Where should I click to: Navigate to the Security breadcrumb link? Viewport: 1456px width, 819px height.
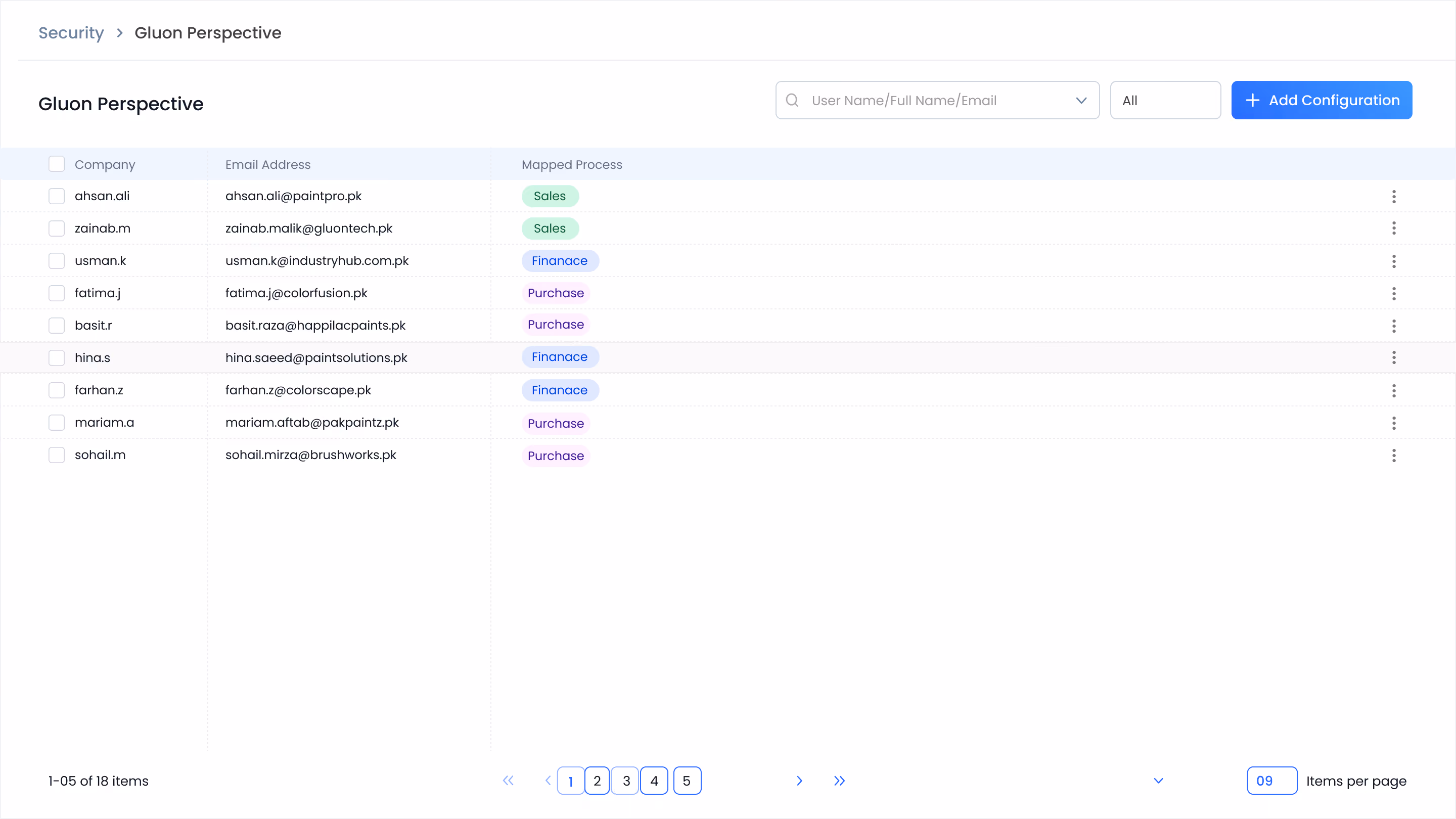[71, 33]
